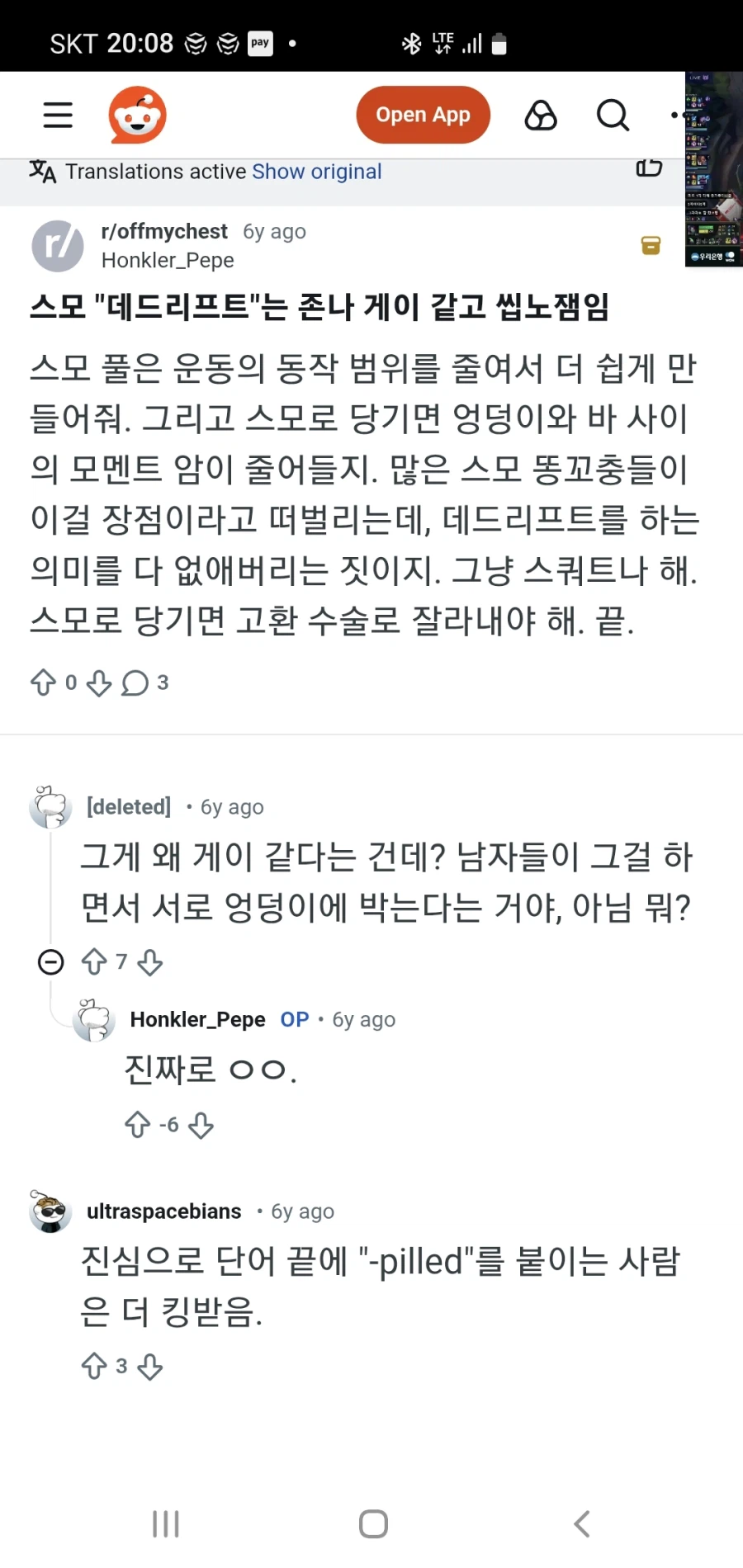Screen dimensions: 743x1568
Task: Open r/offmychest subreddit
Action: tap(163, 231)
